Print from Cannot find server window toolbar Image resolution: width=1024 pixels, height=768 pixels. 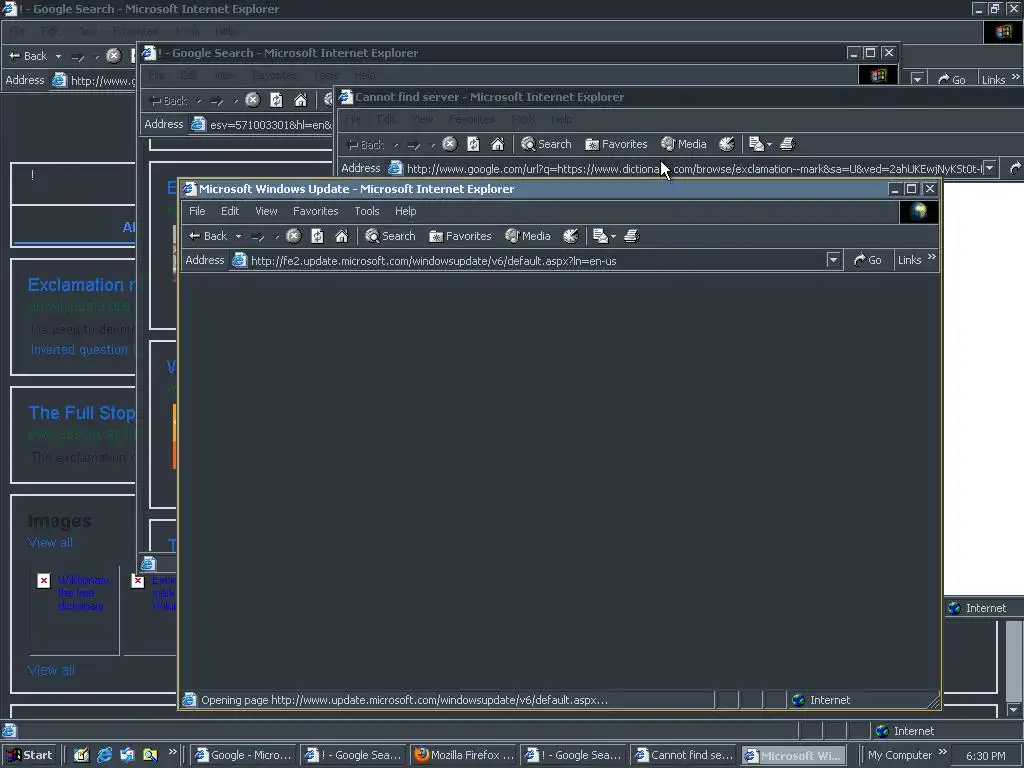pos(788,144)
